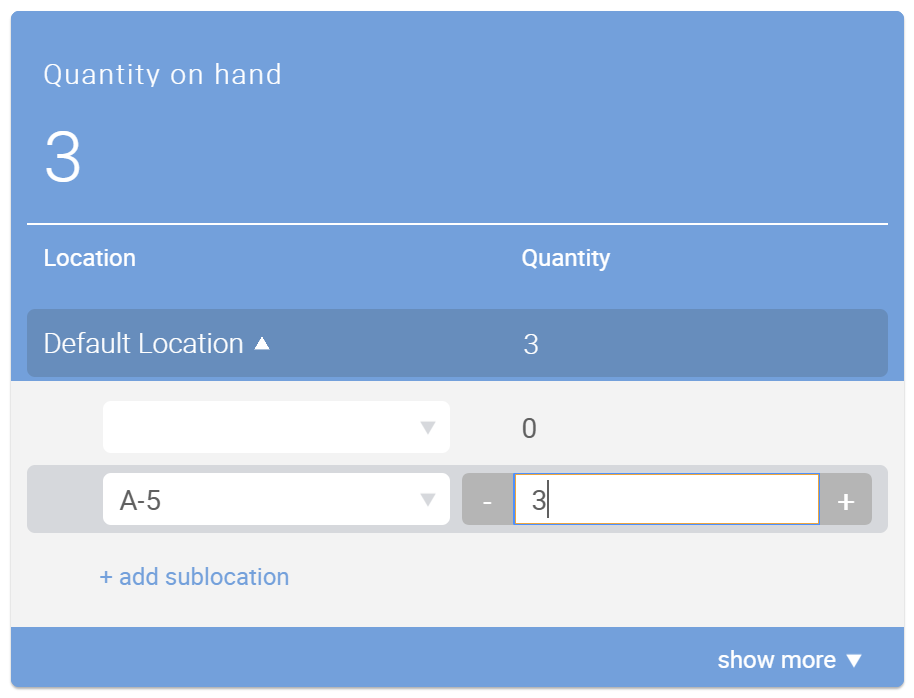Click the Location column header
Image resolution: width=914 pixels, height=698 pixels.
click(x=90, y=258)
